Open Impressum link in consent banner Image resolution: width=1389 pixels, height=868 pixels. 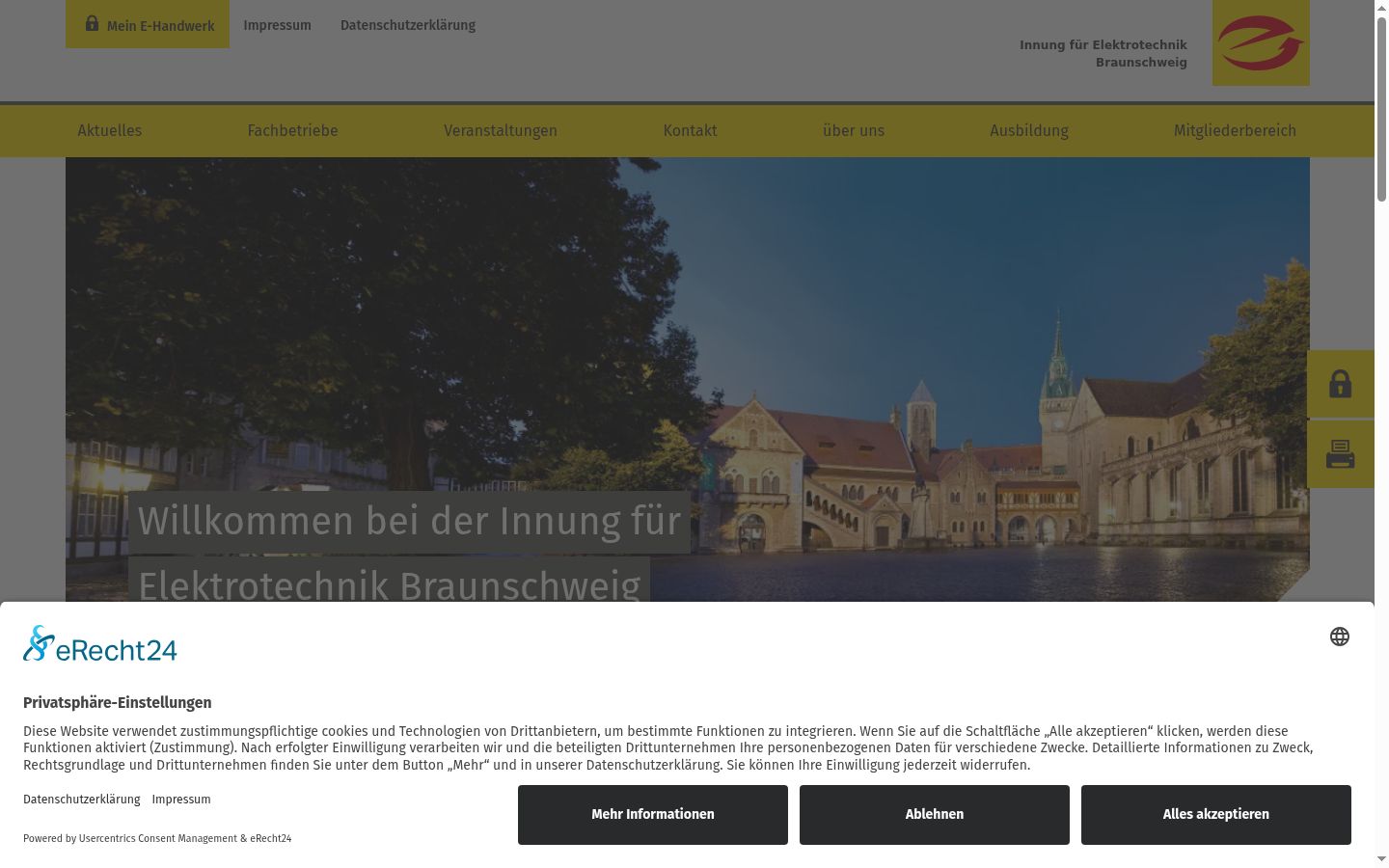coord(181,800)
